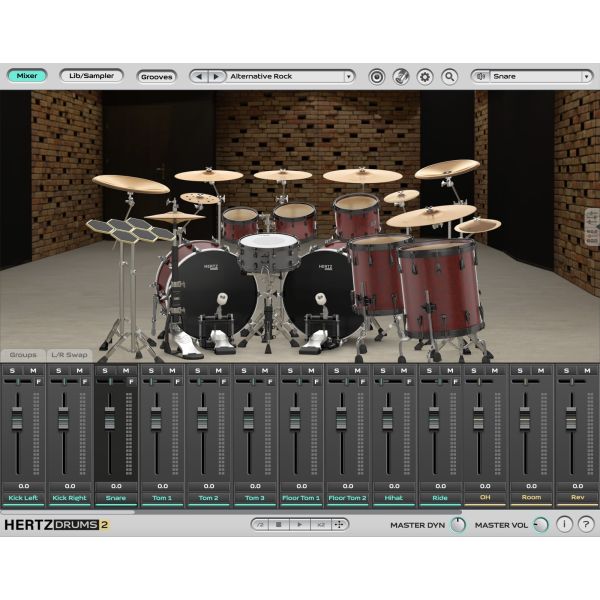Open the info button
The image size is (600, 600).
tap(564, 524)
